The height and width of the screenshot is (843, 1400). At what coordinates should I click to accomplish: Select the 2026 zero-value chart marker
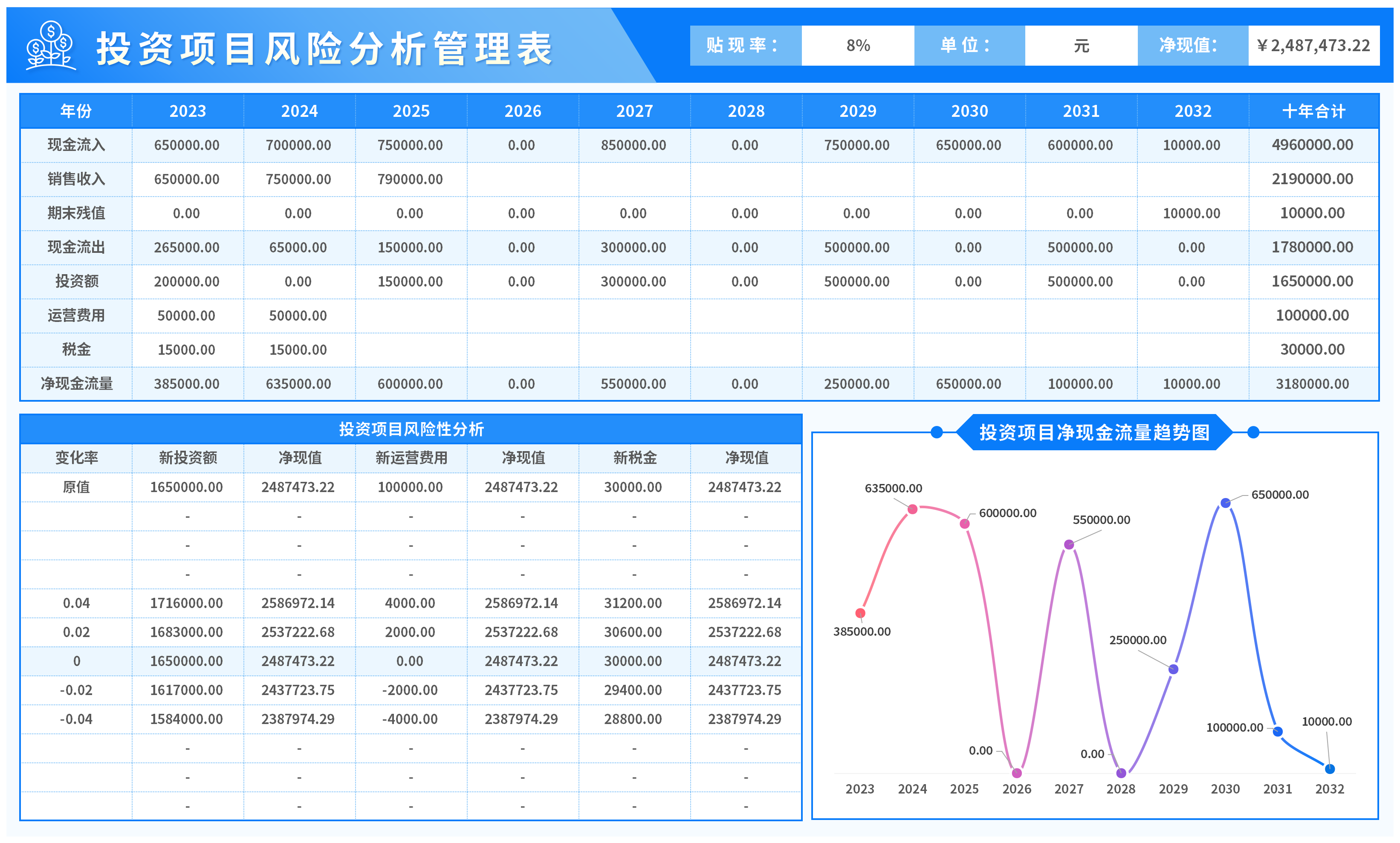tap(1017, 773)
